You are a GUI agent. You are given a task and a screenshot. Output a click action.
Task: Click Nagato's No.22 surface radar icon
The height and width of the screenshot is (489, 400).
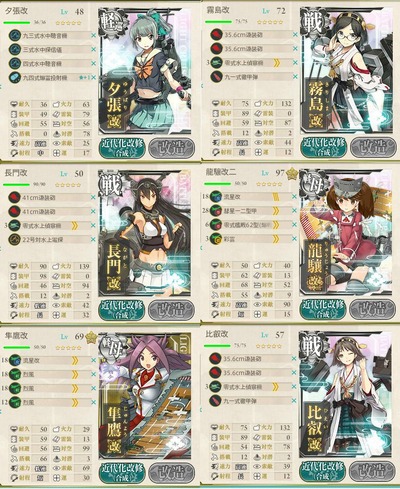click(15, 239)
